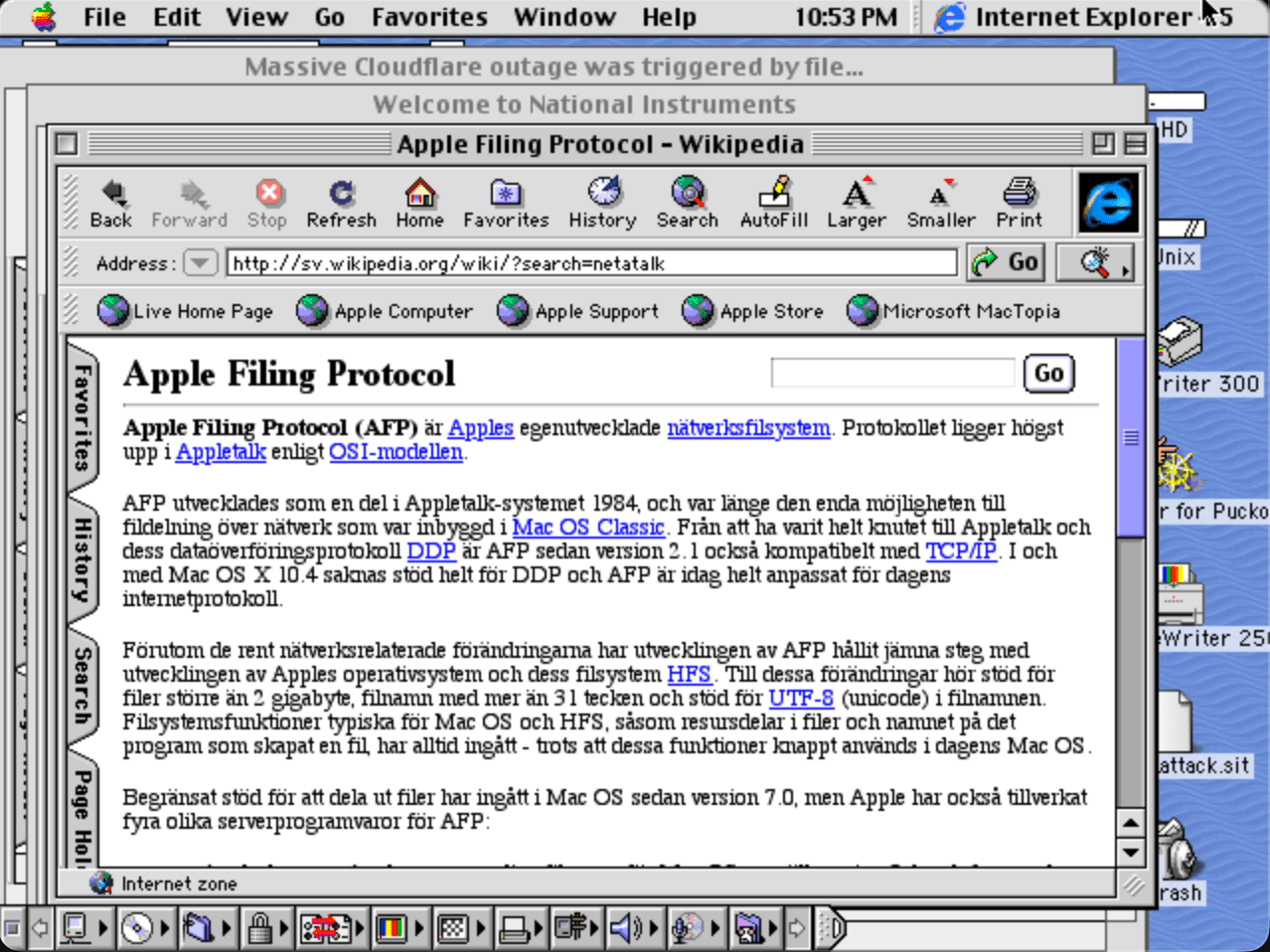Expand the Address history dropdown arrow
Viewport: 1270px width, 952px height.
coord(200,263)
